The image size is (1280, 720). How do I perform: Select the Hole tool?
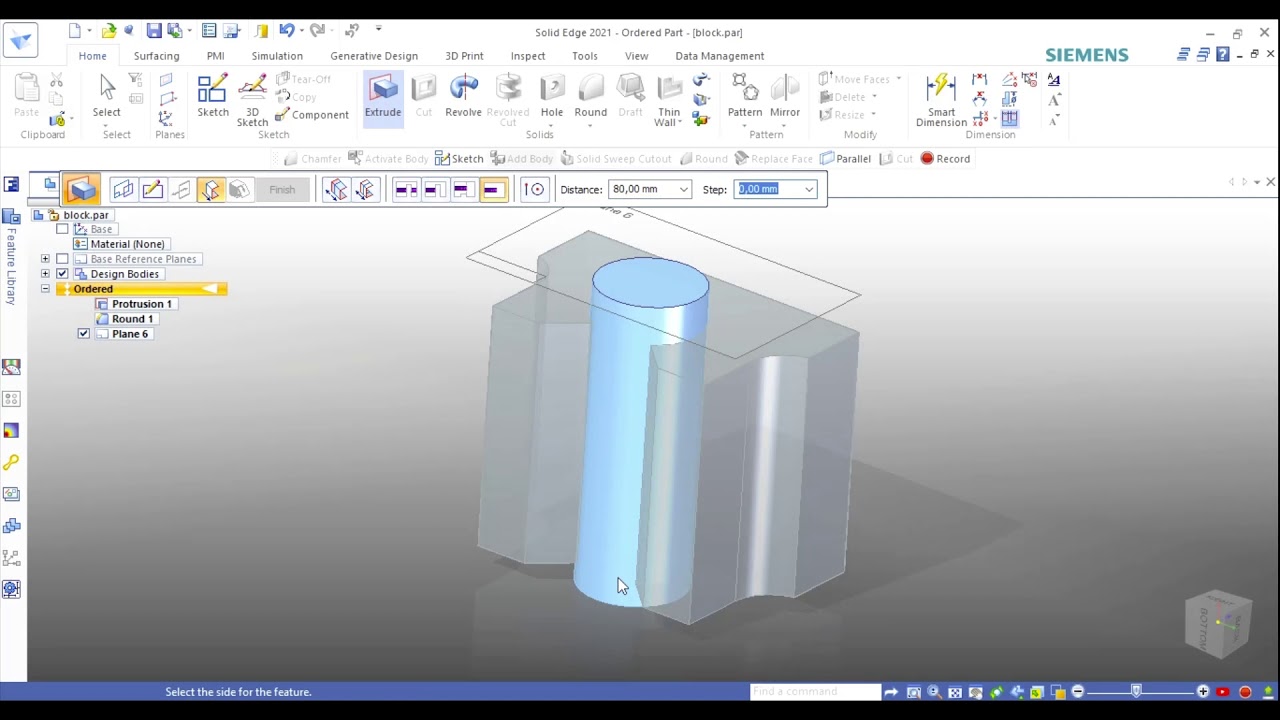(552, 96)
